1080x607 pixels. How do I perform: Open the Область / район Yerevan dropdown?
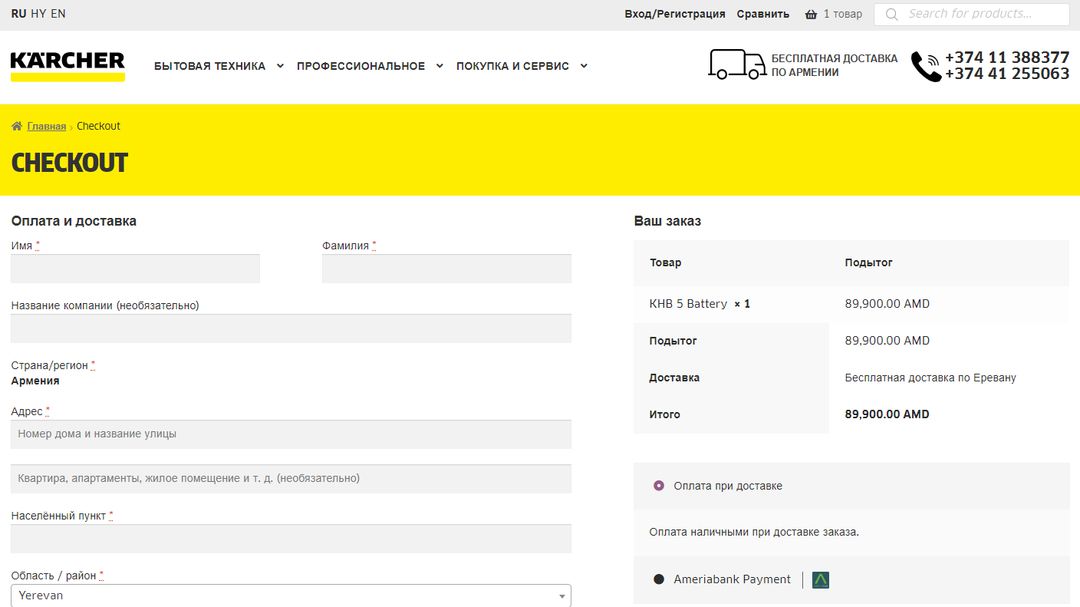291,595
